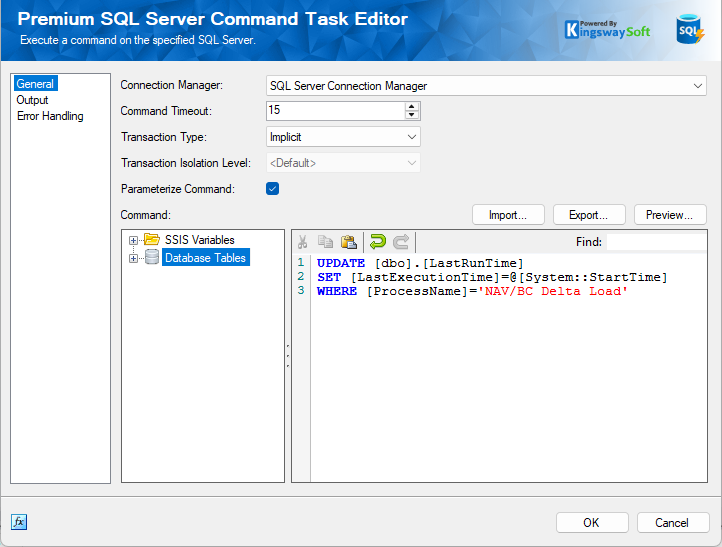
Task: Click the Find label
Action: tap(588, 242)
